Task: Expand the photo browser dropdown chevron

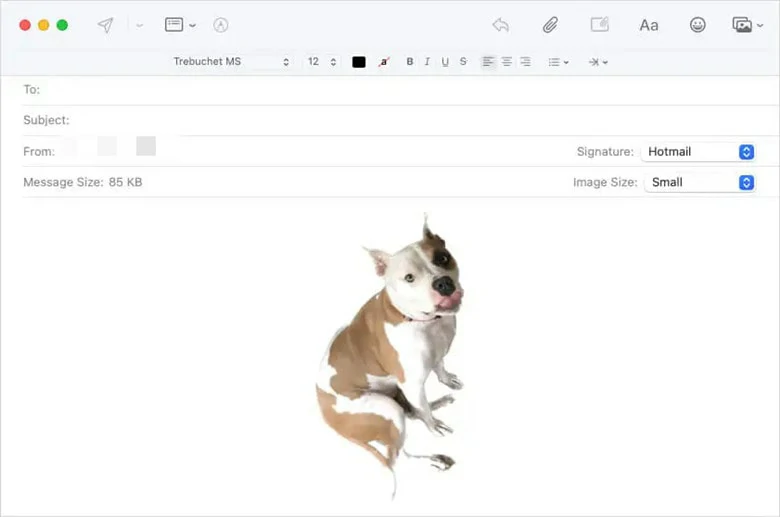Action: click(760, 25)
